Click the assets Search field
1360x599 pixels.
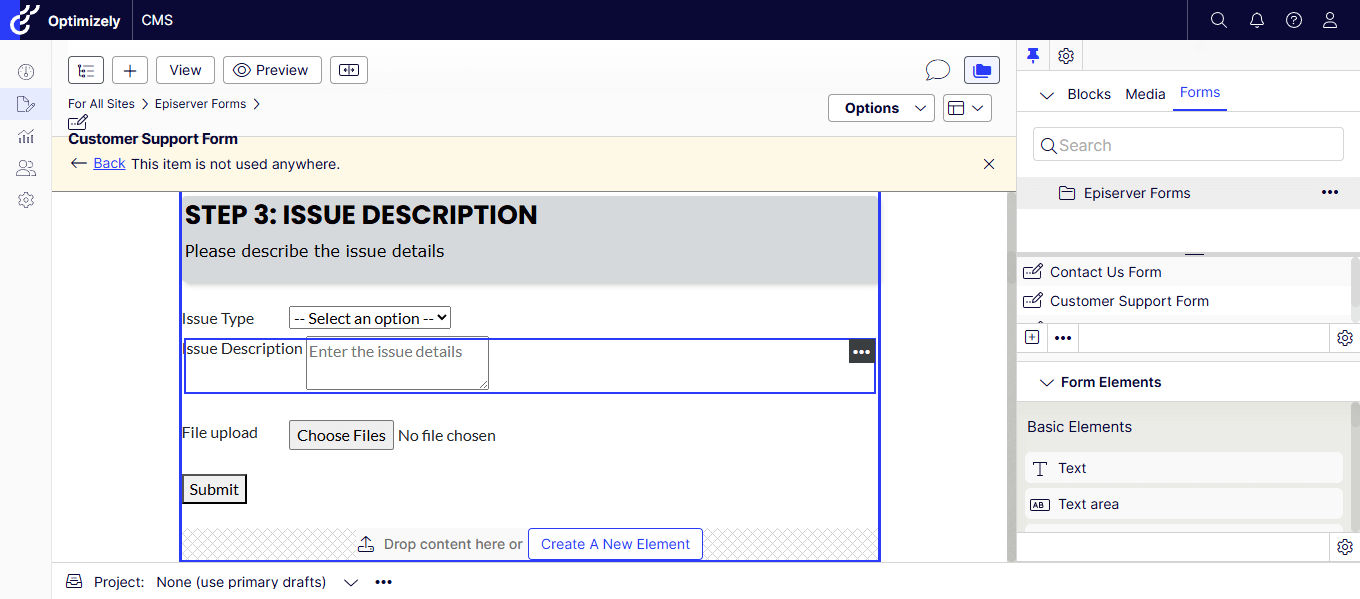coord(1188,145)
